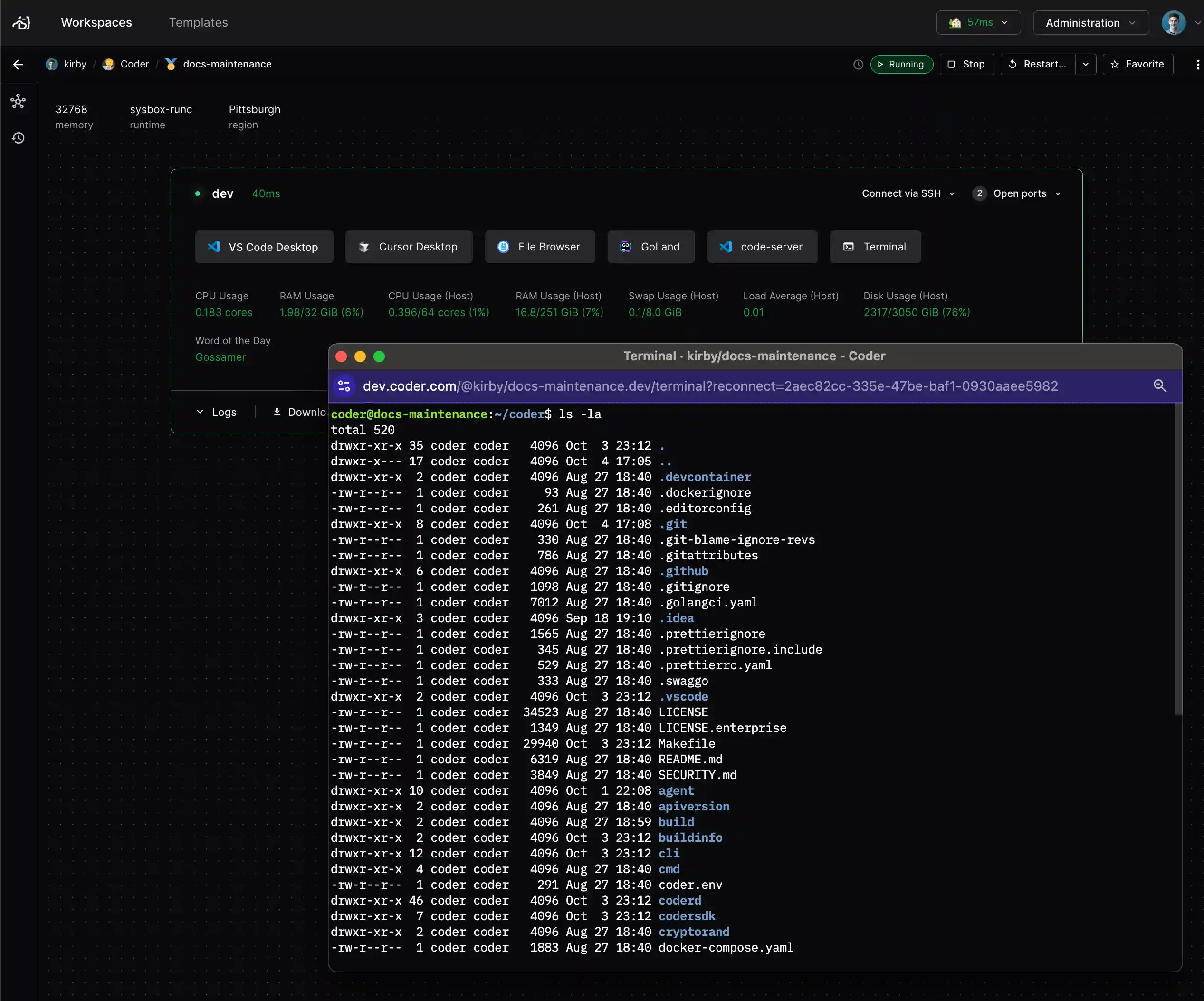
Task: Go to the Workspaces tab
Action: 96,22
